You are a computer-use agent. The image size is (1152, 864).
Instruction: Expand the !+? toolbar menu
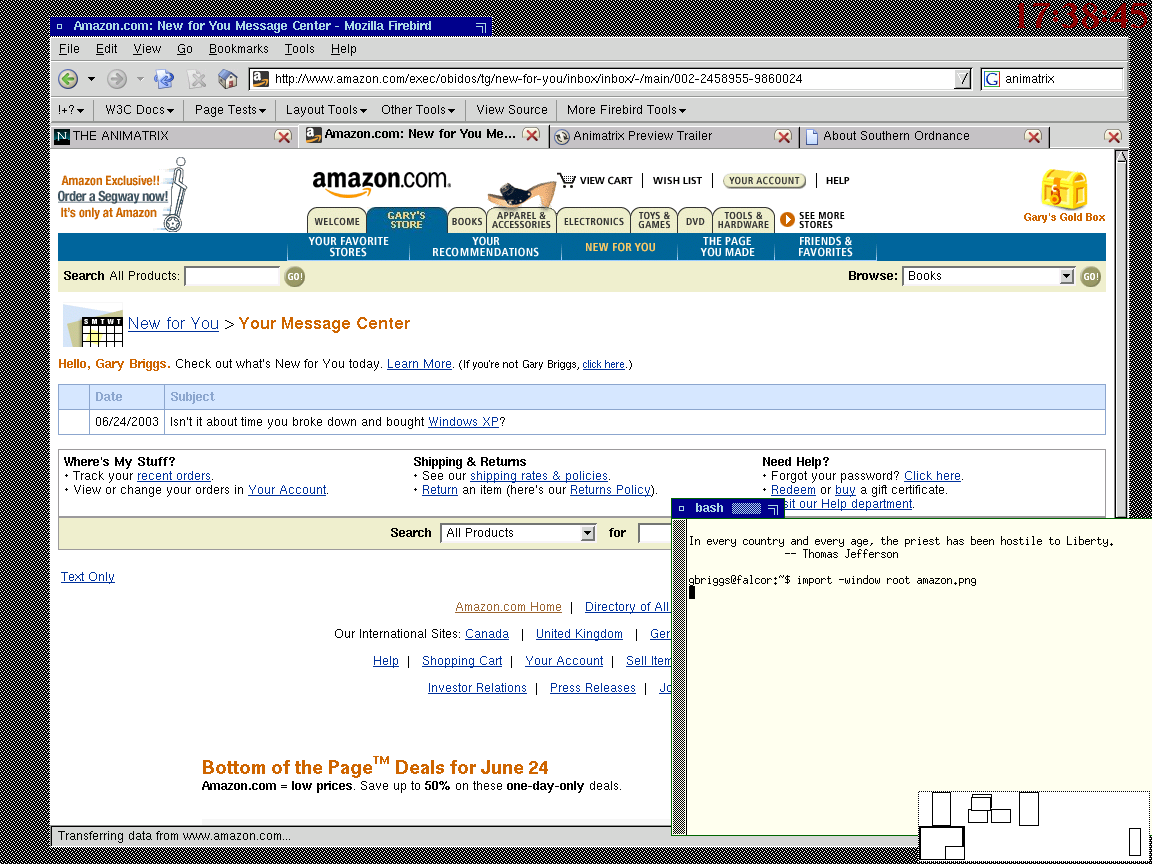pyautogui.click(x=71, y=110)
